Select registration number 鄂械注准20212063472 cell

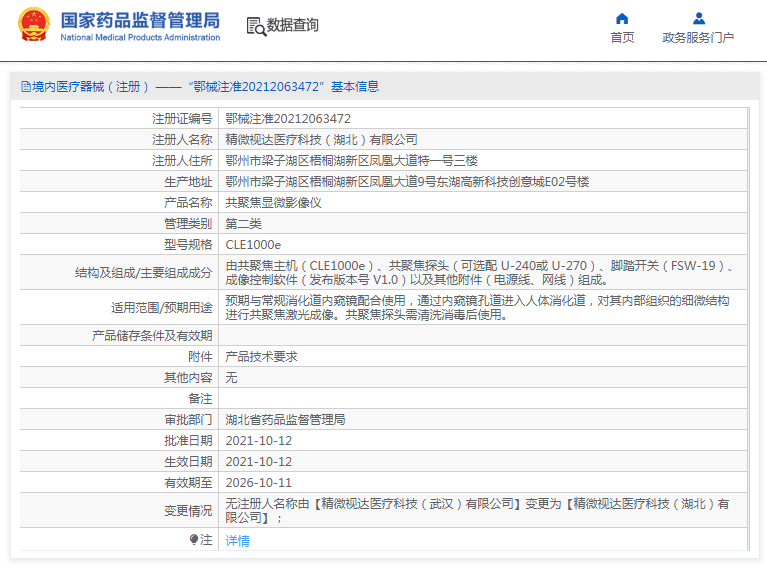pyautogui.click(x=288, y=118)
